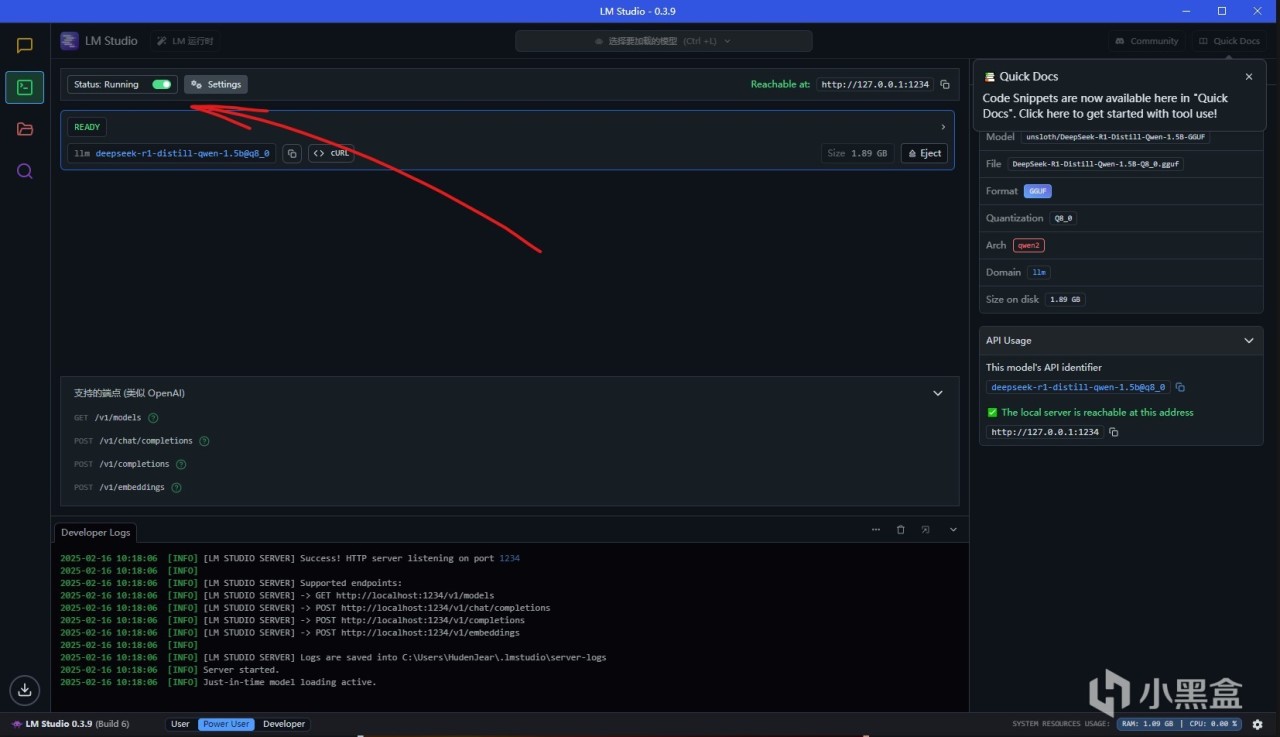Open the Downloads icon at sidebar bottom
This screenshot has height=737, width=1280.
point(25,689)
